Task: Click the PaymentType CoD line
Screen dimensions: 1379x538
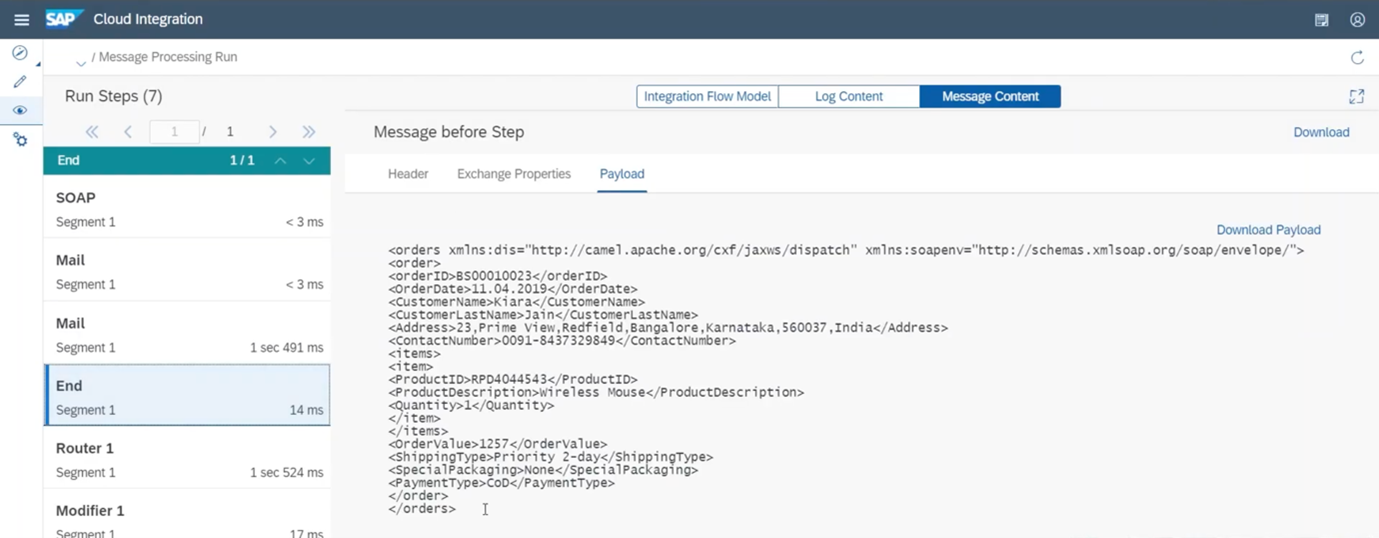Action: (x=501, y=483)
